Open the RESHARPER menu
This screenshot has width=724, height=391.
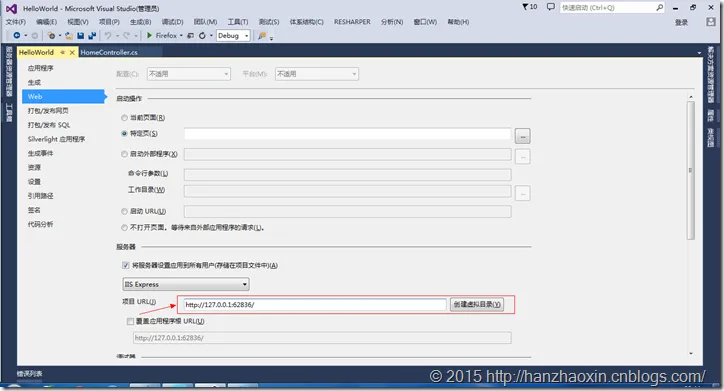click(x=352, y=22)
